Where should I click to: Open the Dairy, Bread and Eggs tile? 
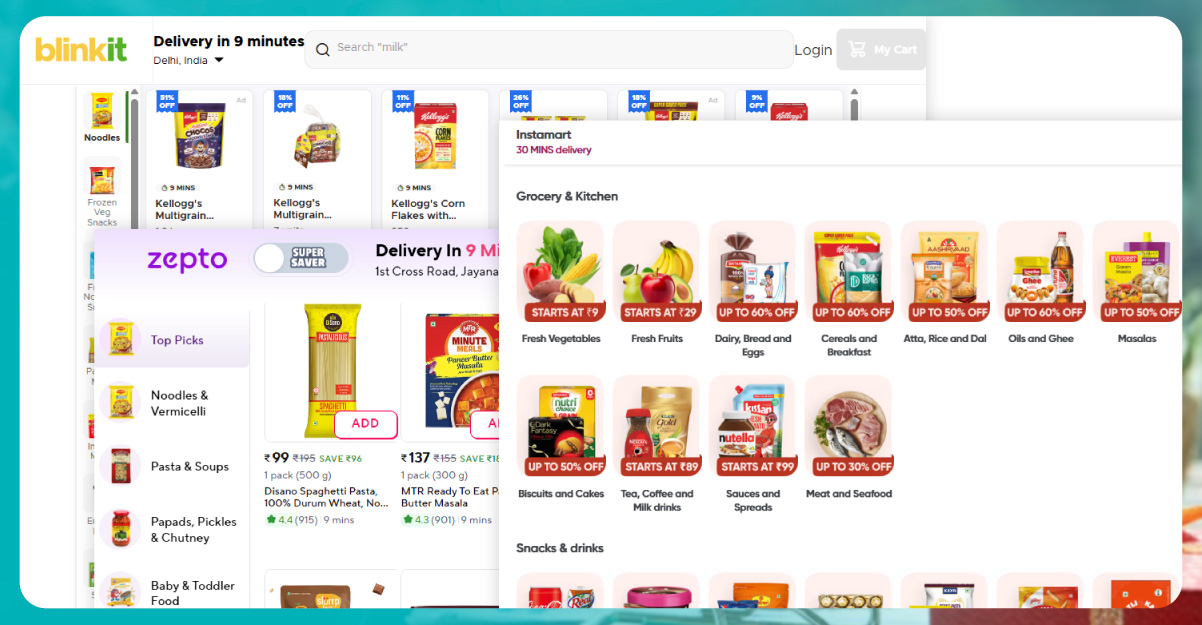[x=753, y=290]
